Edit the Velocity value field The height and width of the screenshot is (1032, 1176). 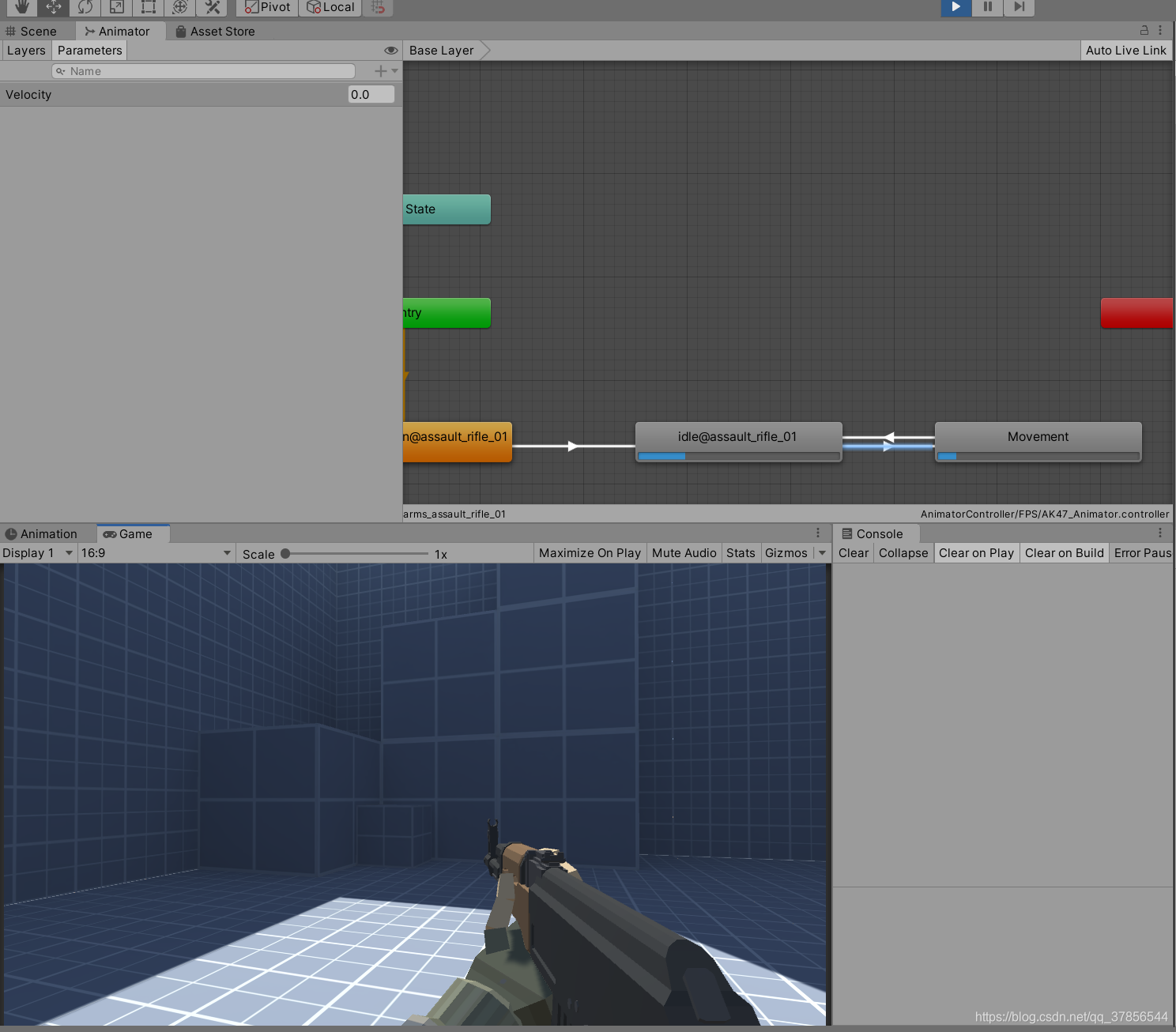tap(371, 95)
